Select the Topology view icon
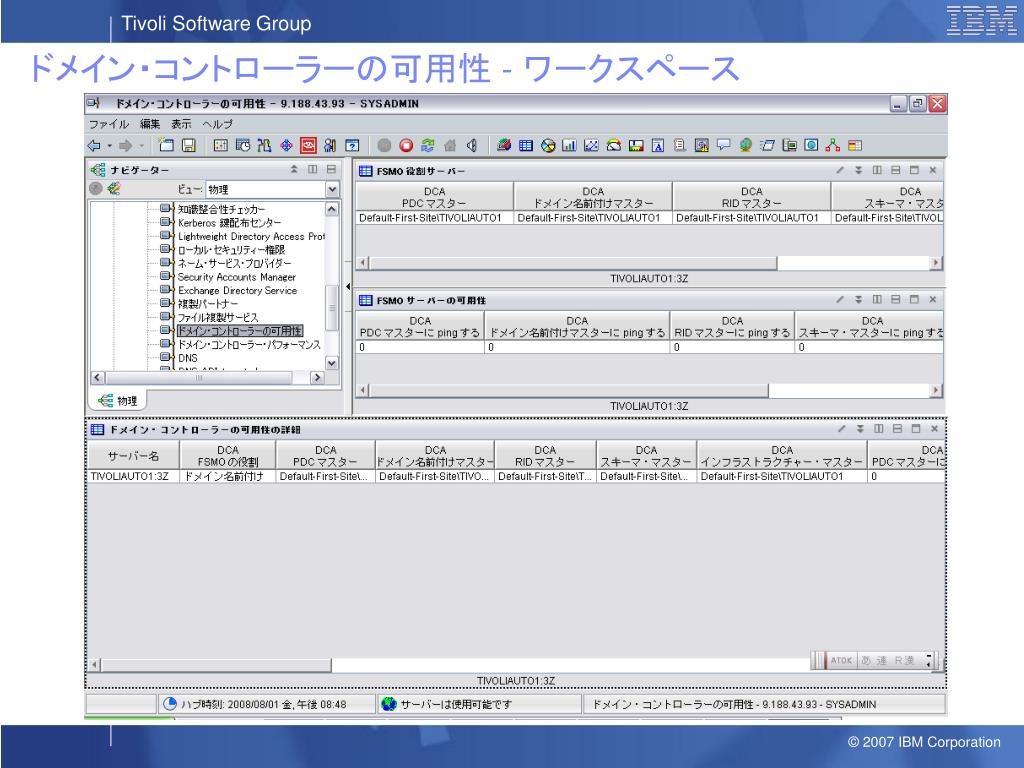 point(833,146)
